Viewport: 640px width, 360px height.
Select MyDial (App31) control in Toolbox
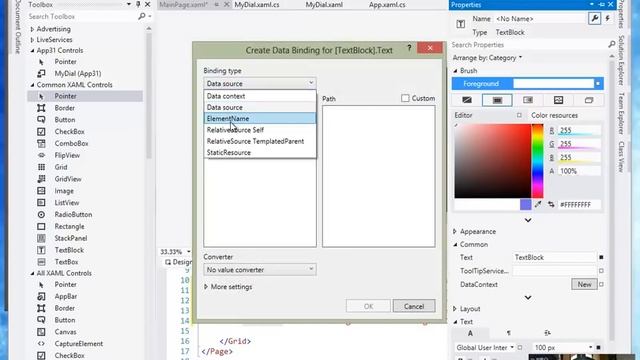pyautogui.click(x=78, y=73)
